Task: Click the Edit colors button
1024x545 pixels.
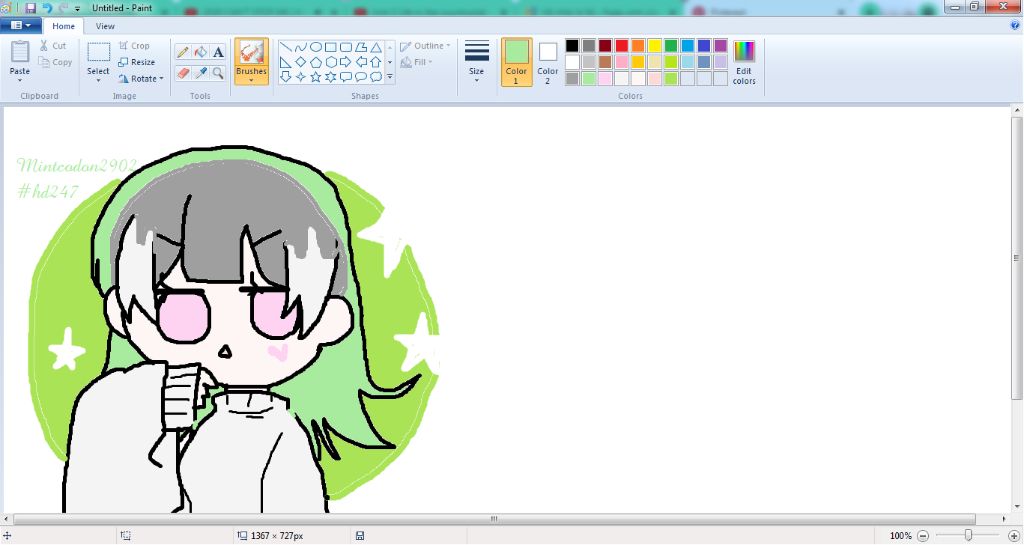Action: coord(744,62)
